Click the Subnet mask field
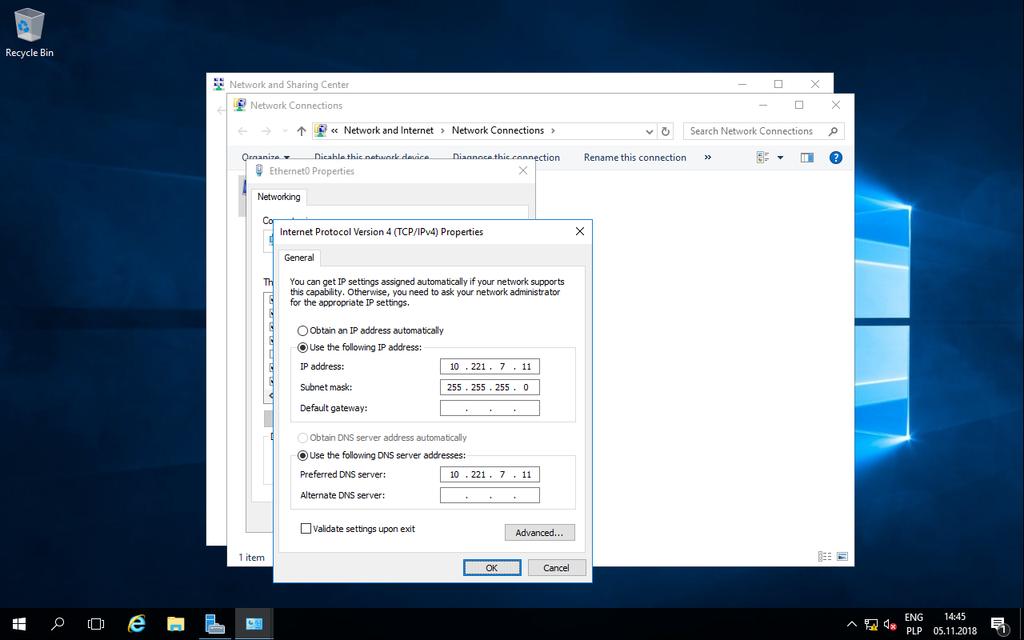 pyautogui.click(x=490, y=387)
